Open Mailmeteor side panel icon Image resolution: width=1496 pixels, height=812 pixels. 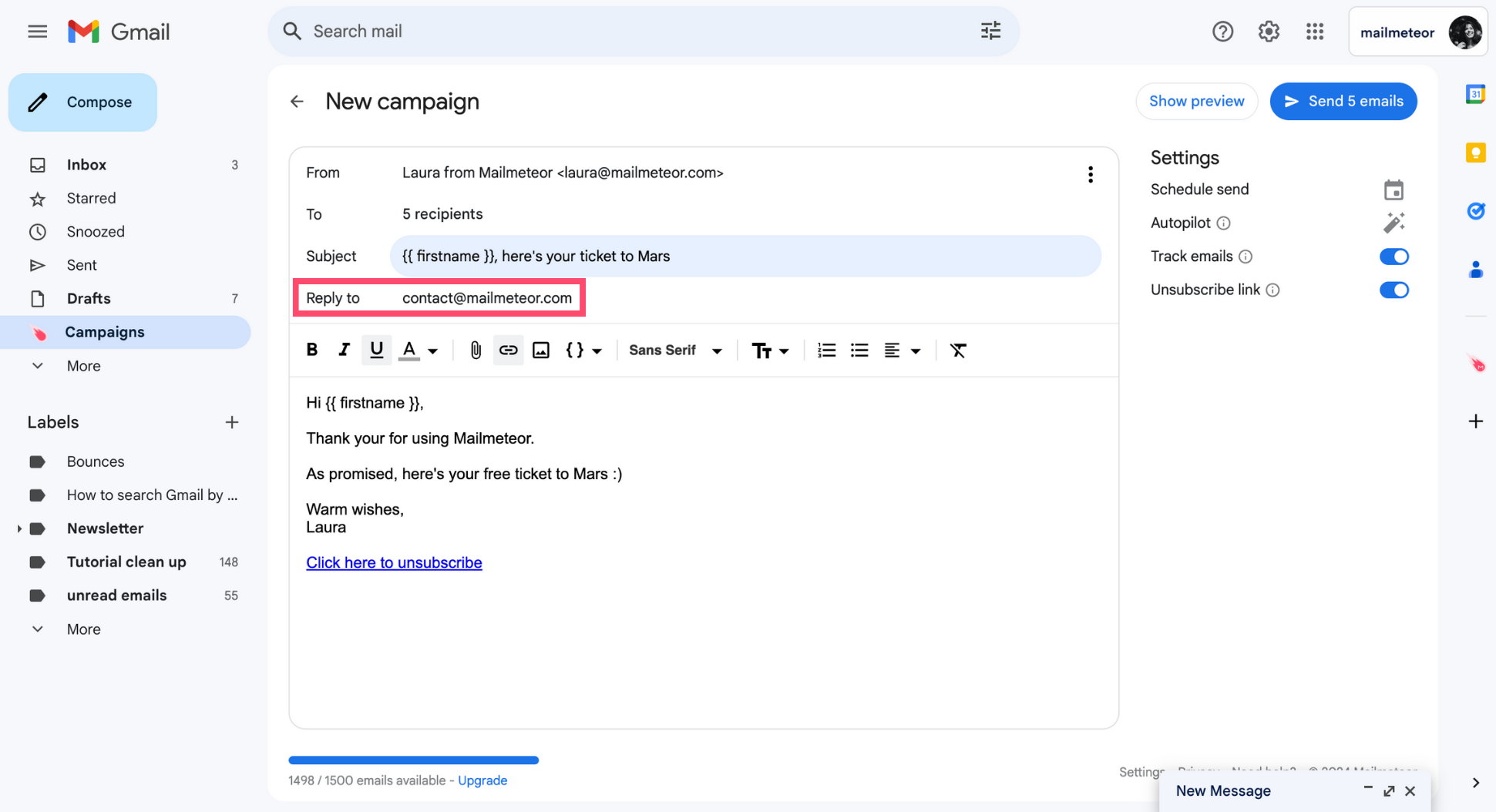click(x=1475, y=364)
